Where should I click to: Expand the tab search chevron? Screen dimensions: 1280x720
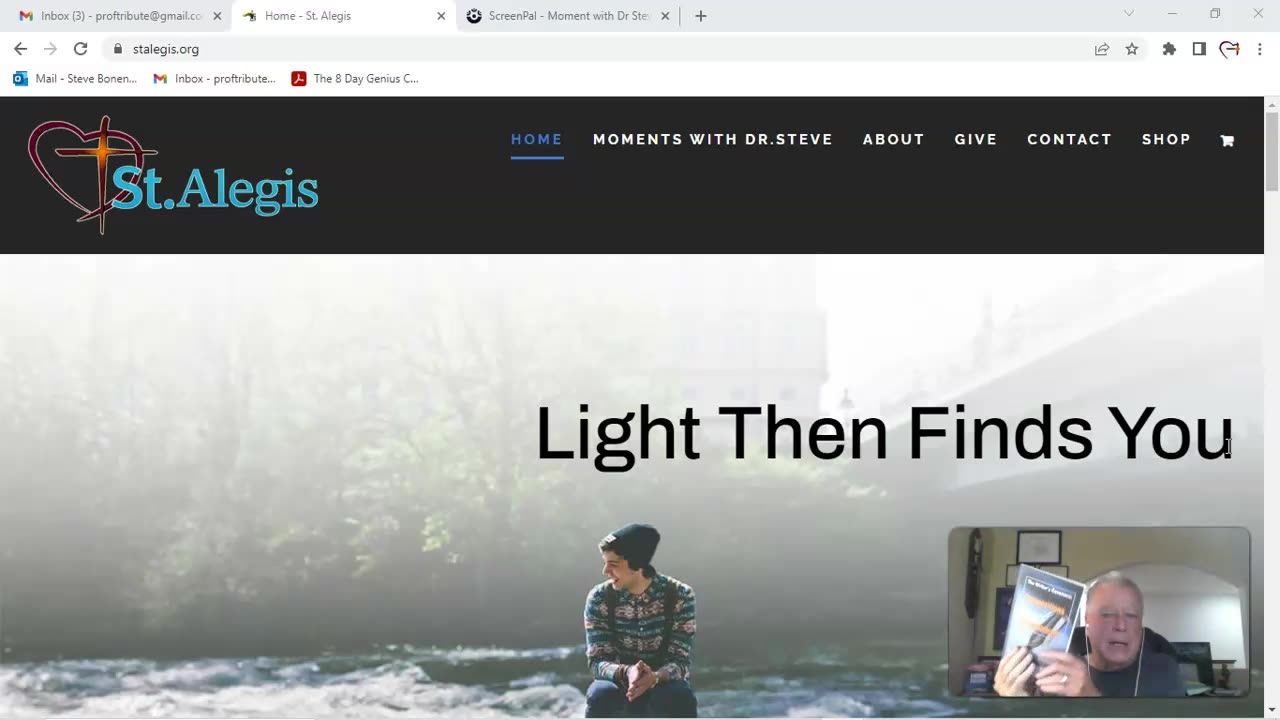point(1129,14)
